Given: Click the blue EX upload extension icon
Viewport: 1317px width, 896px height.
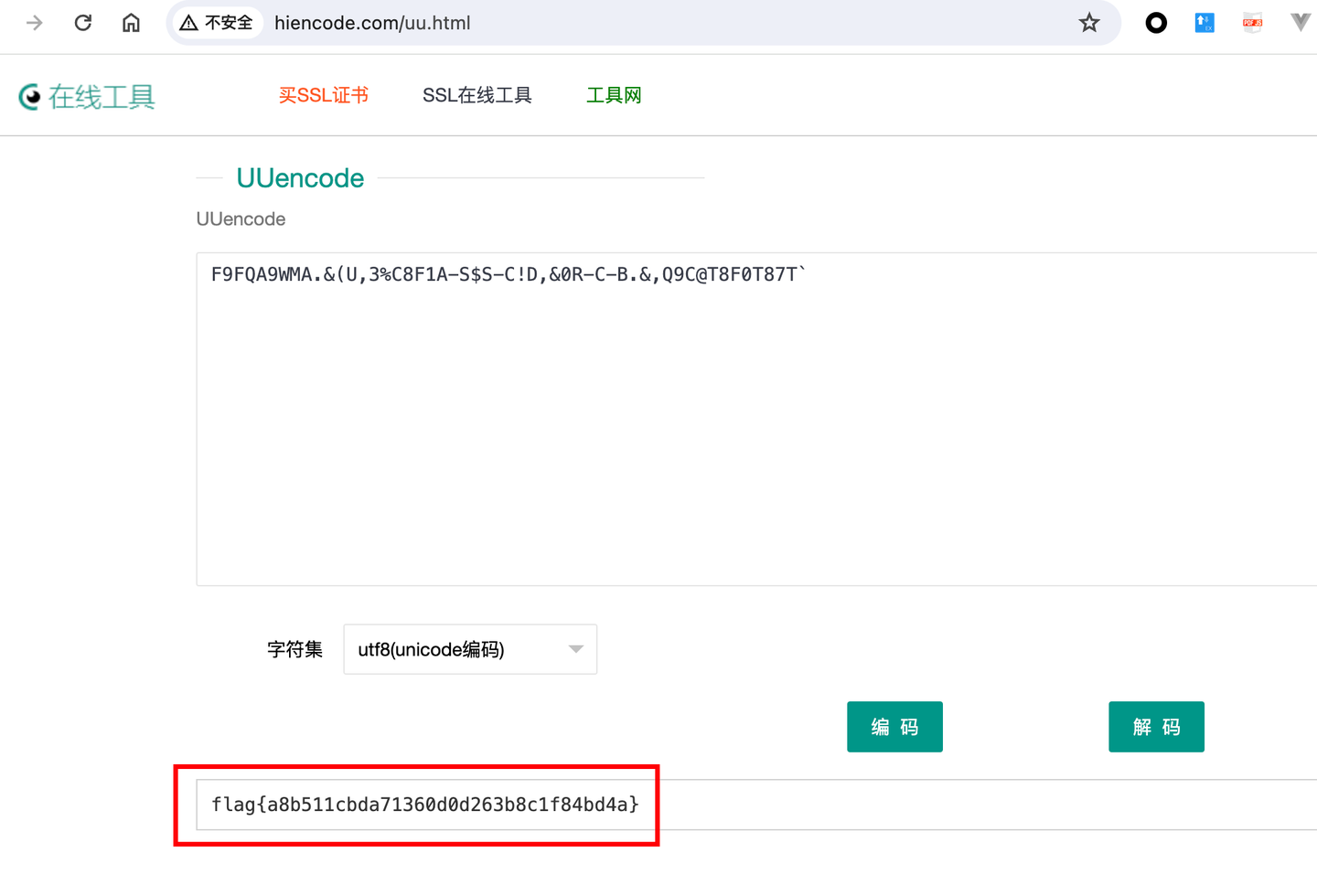Looking at the screenshot, I should click(1204, 23).
